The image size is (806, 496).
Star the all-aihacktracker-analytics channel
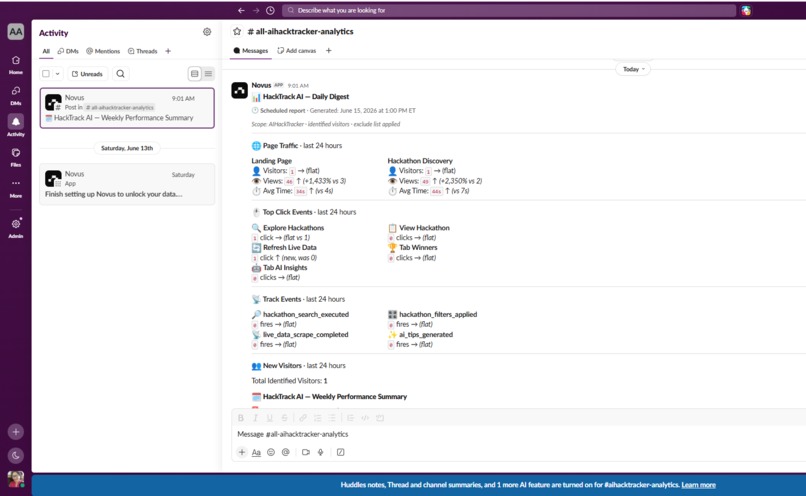237,31
